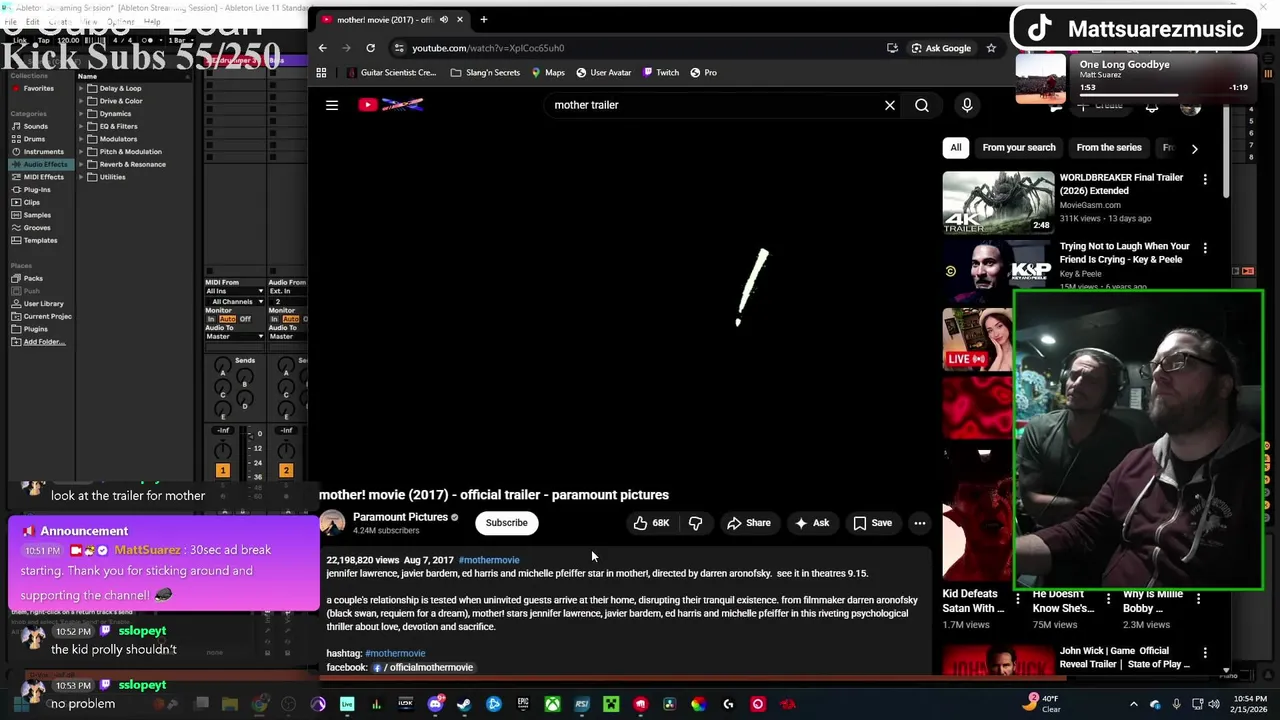Open Discord from the taskbar

435,704
